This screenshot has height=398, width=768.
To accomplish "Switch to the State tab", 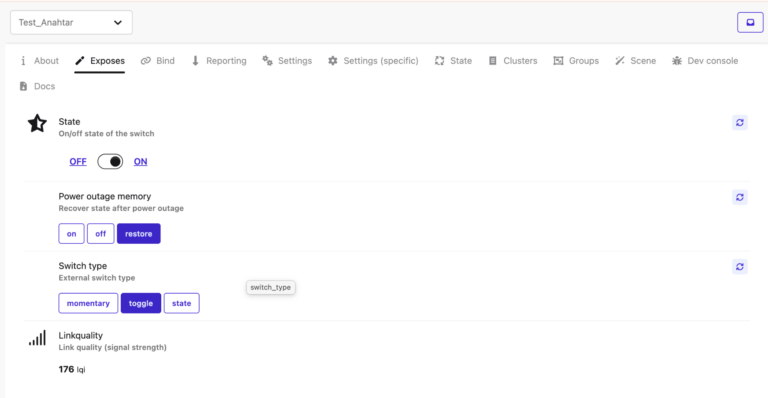I will coord(454,61).
